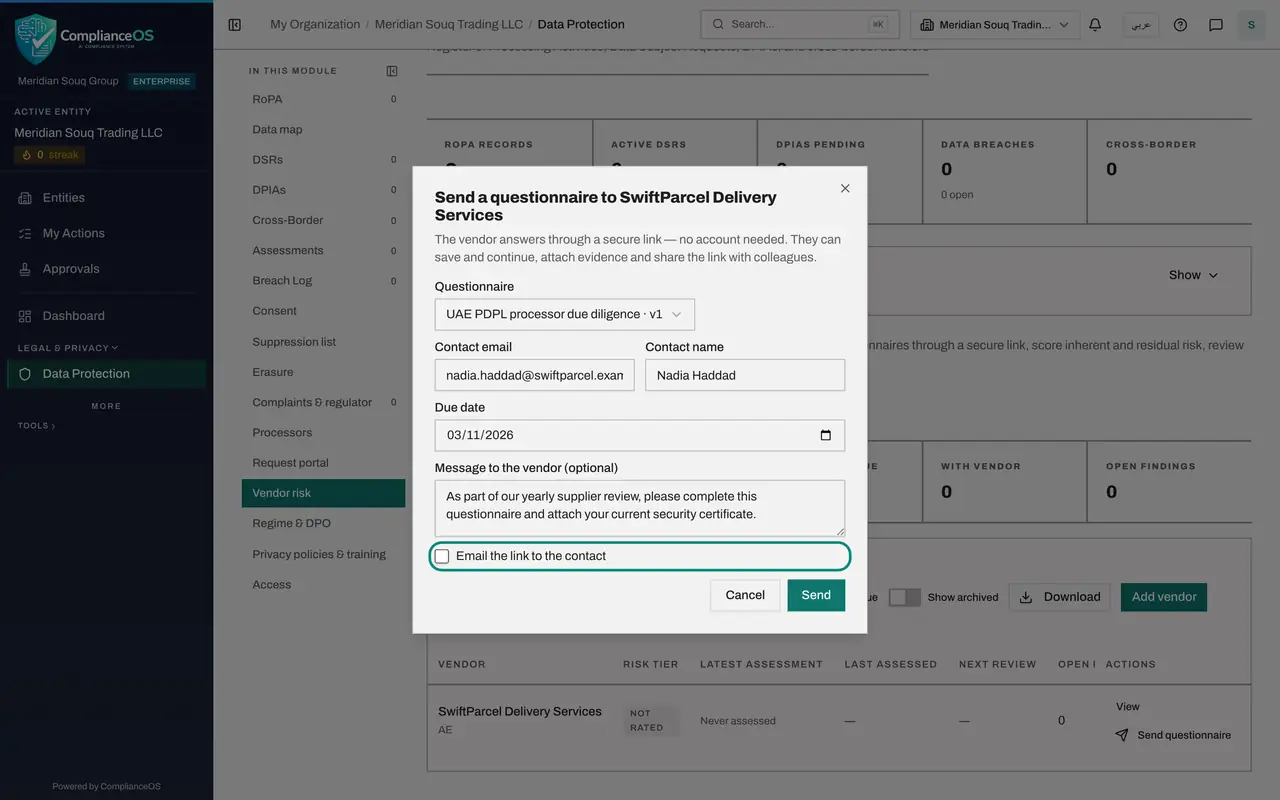Select Data Protection in the sidebar
The width and height of the screenshot is (1280, 800).
(106, 374)
